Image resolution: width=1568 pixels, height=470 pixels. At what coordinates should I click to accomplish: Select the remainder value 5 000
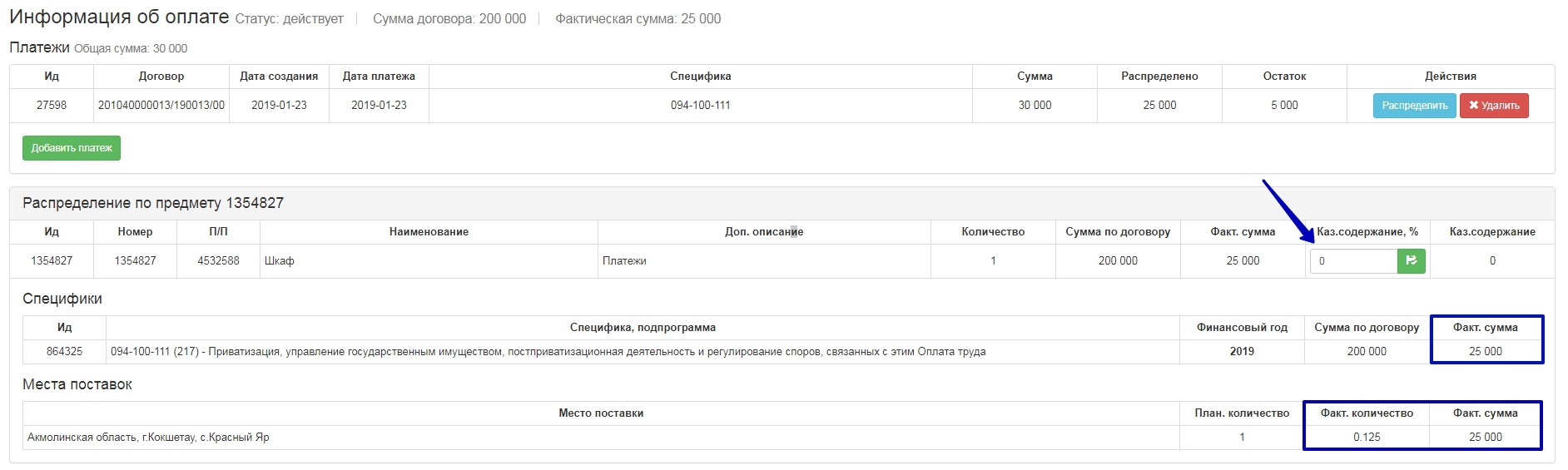tap(1284, 106)
